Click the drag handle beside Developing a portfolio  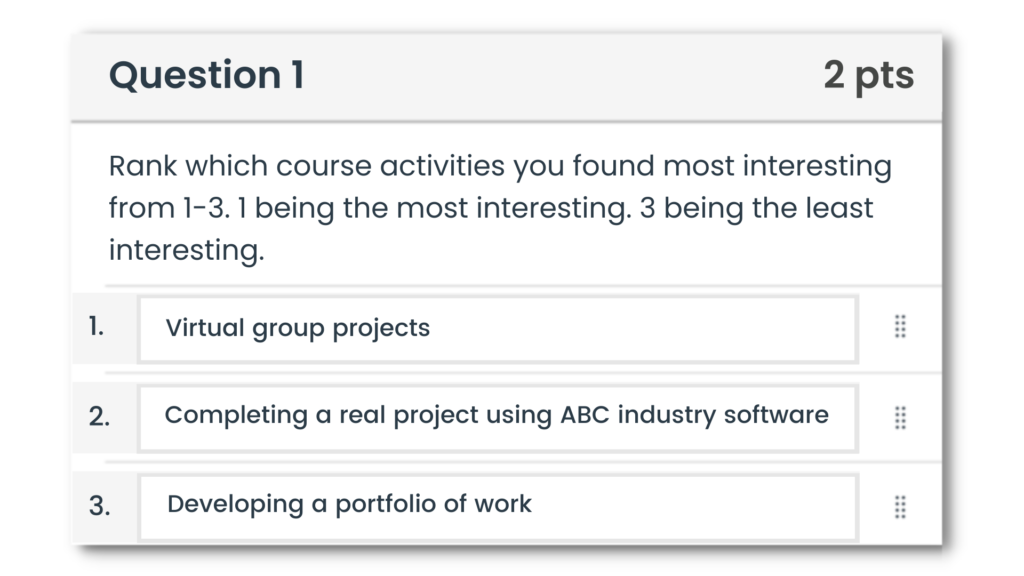pyautogui.click(x=899, y=506)
